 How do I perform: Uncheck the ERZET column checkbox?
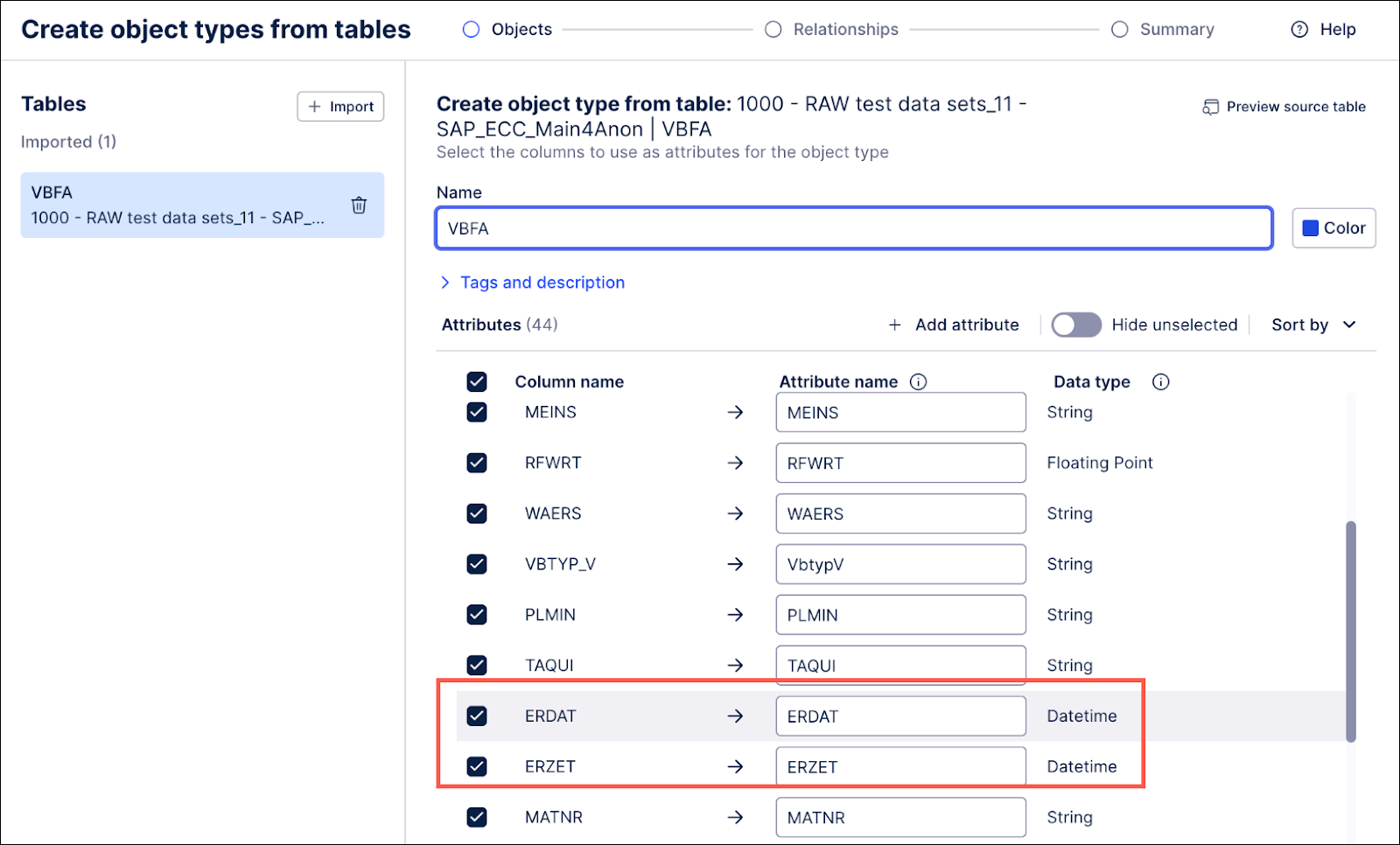(477, 767)
